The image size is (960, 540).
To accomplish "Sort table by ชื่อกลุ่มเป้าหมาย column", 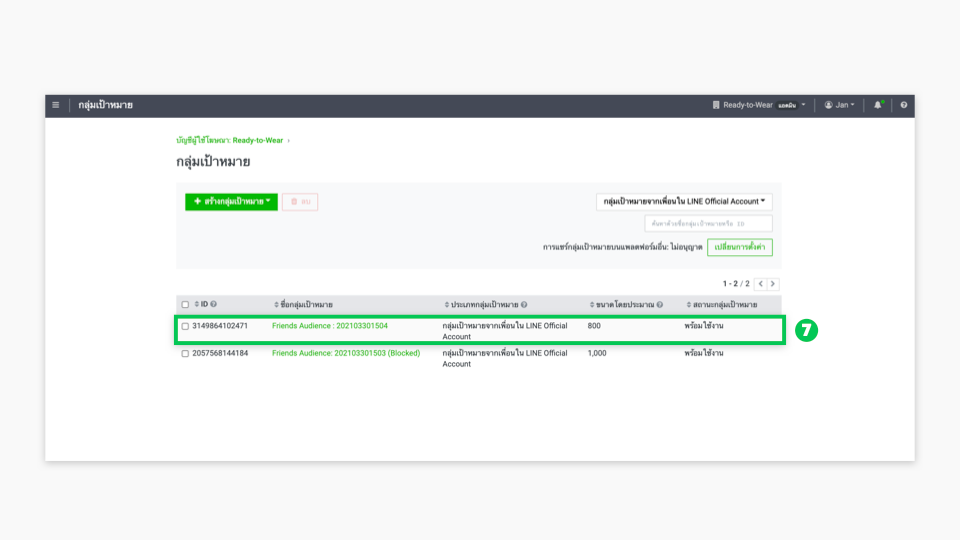I will (303, 304).
